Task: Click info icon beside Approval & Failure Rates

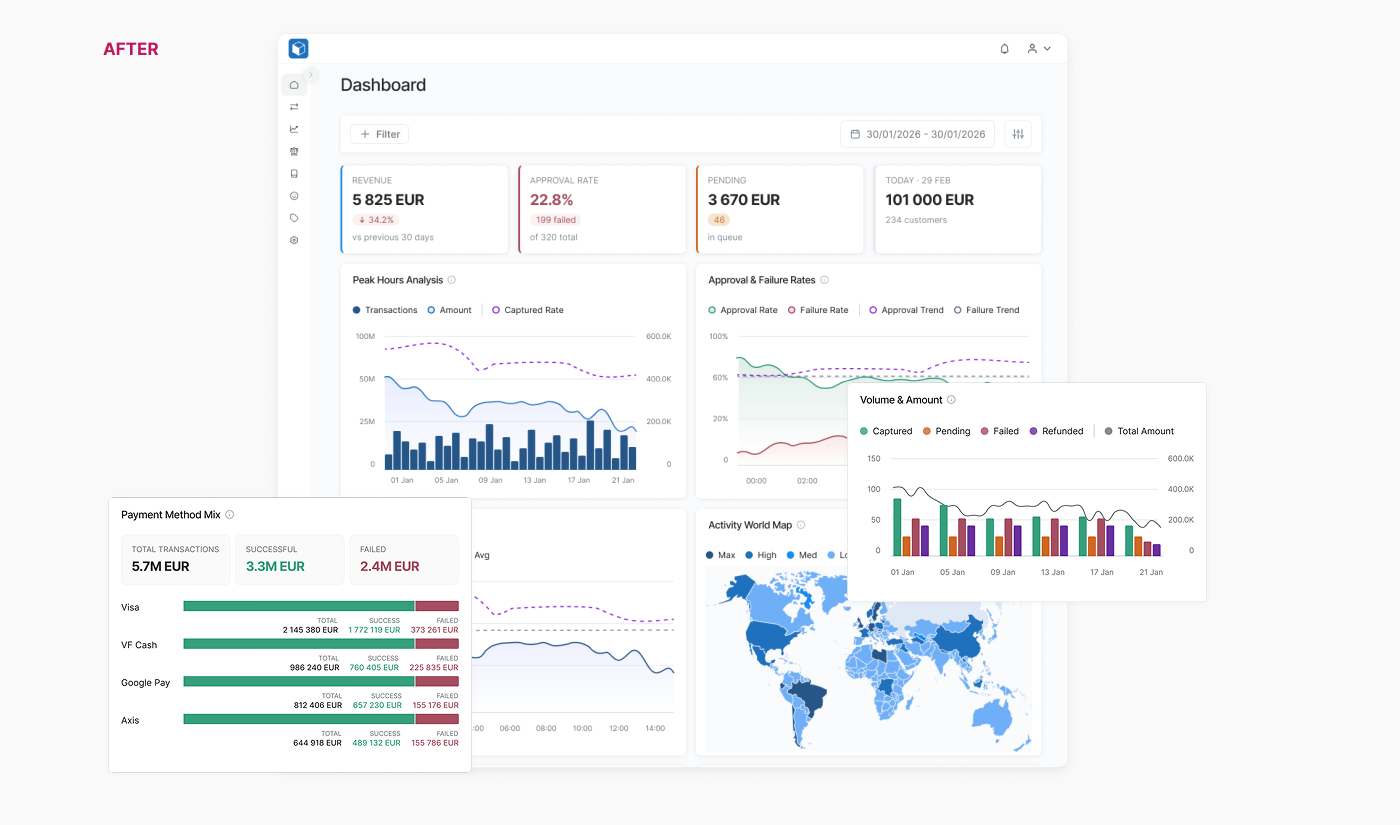Action: point(824,280)
